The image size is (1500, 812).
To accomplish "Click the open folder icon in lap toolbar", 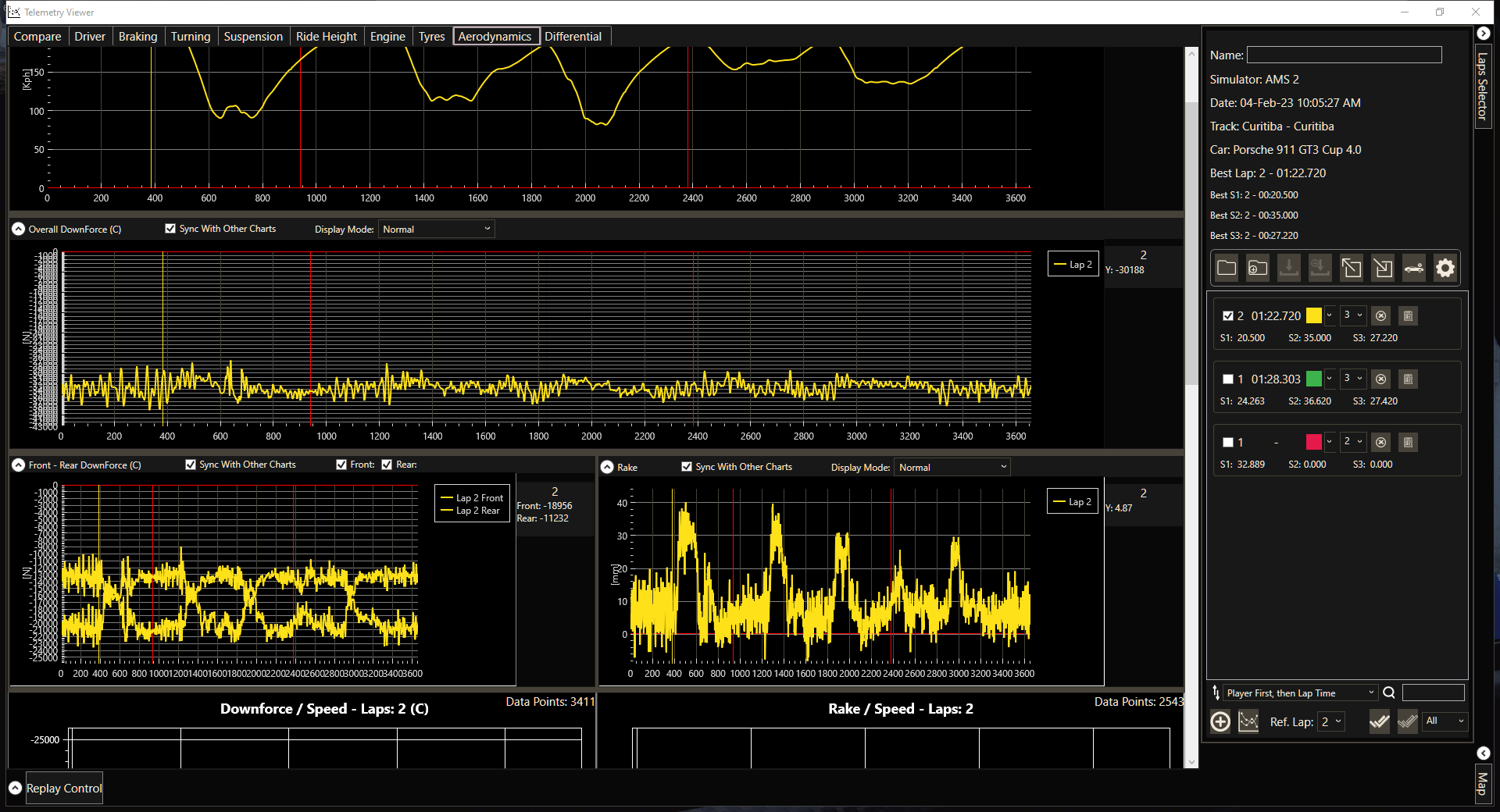I will 1227,268.
